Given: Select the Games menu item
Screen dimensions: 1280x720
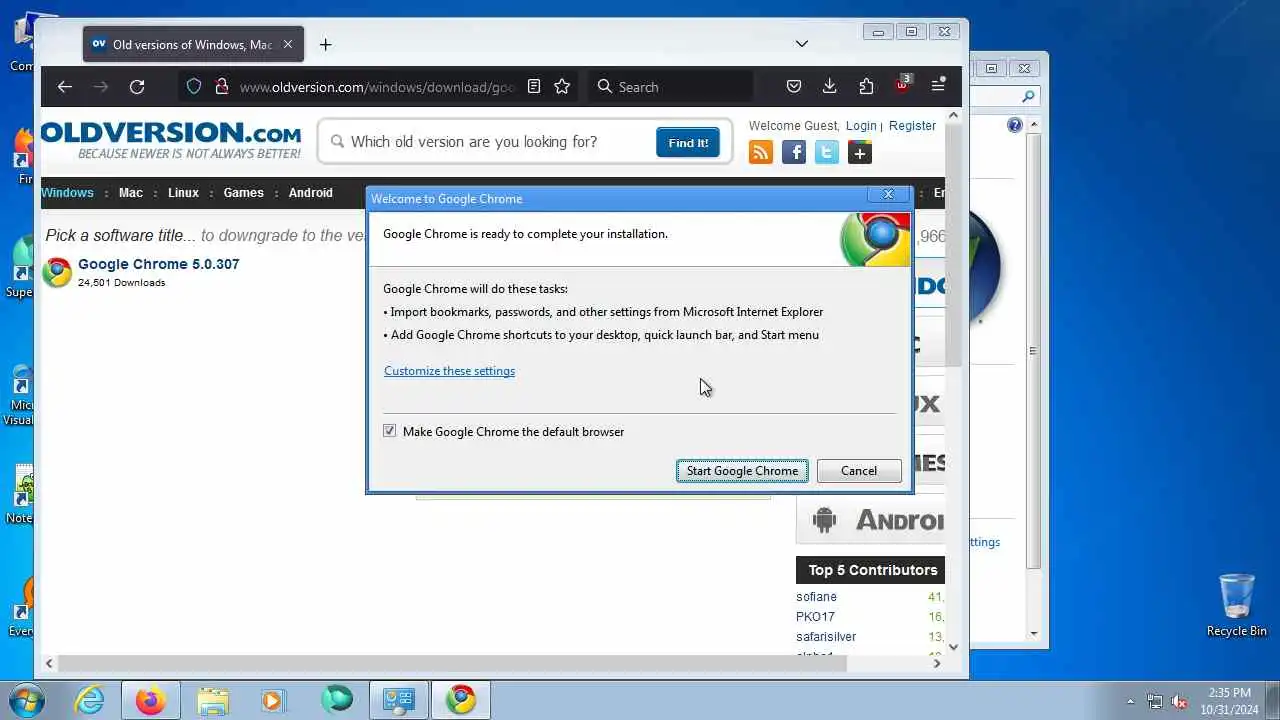Looking at the screenshot, I should [244, 193].
